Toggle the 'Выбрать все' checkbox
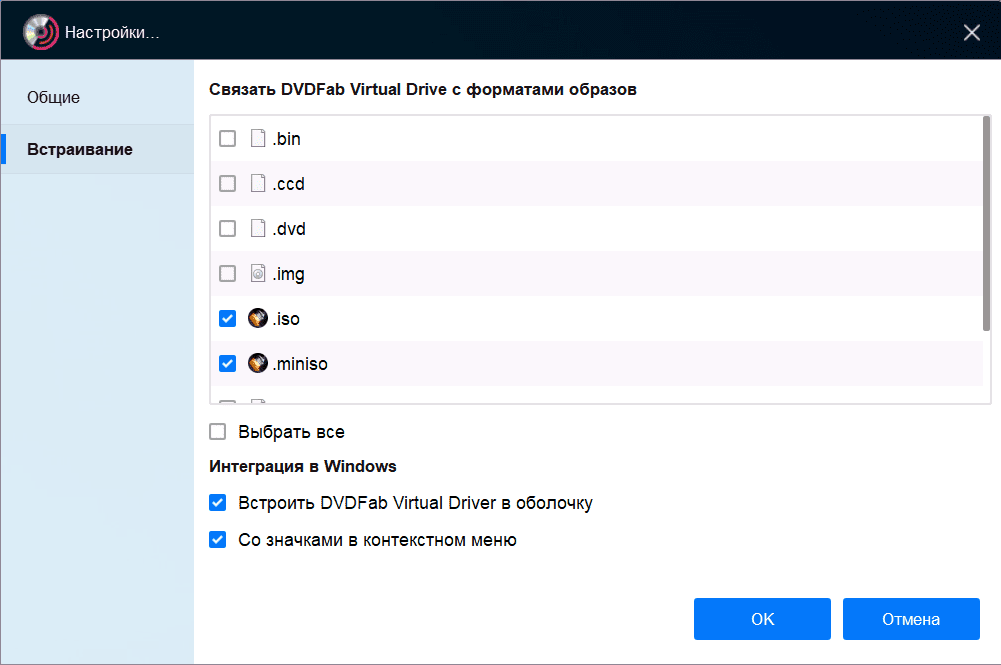 (218, 432)
